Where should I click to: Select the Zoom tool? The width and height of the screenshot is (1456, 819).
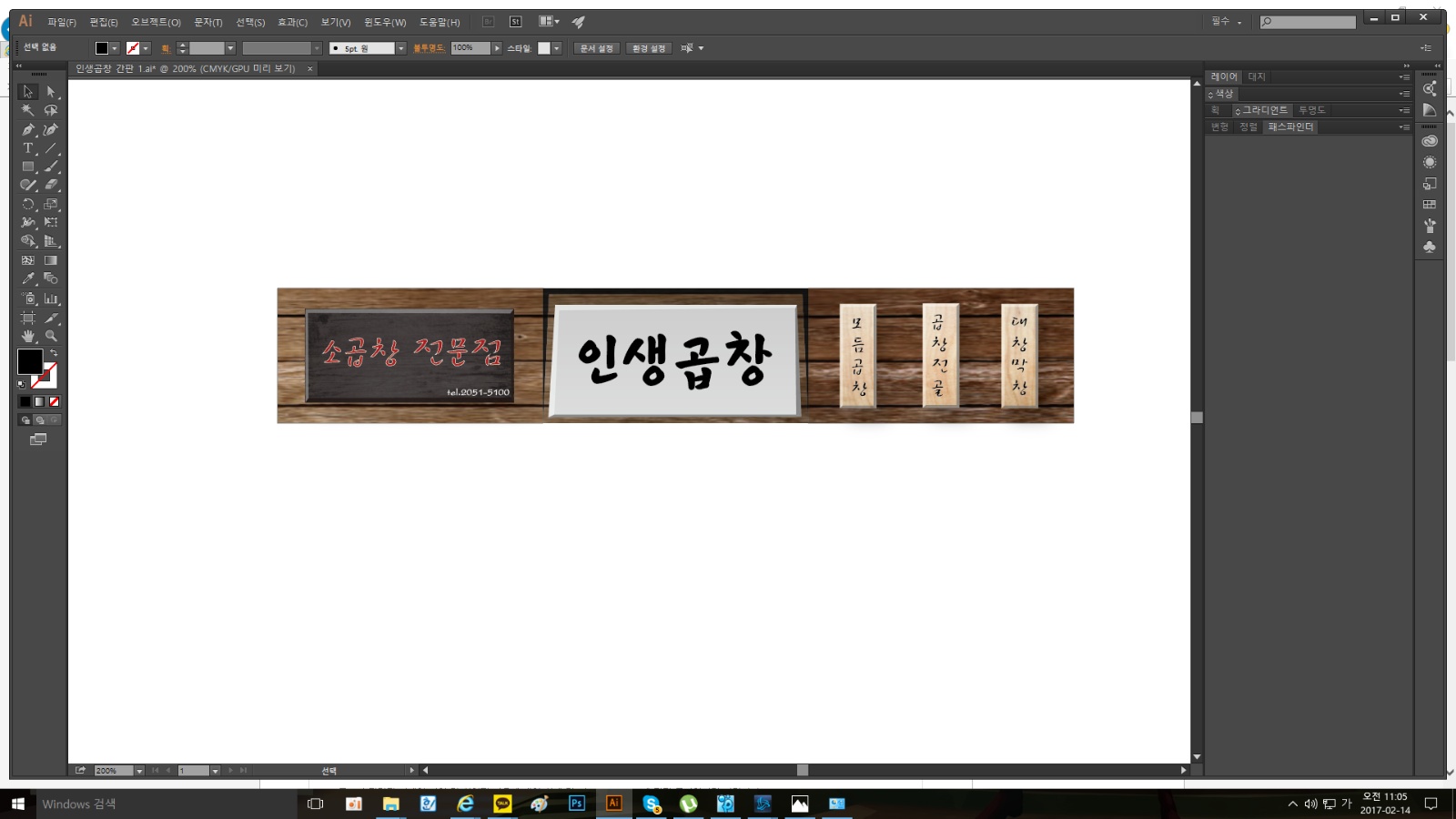coord(51,336)
